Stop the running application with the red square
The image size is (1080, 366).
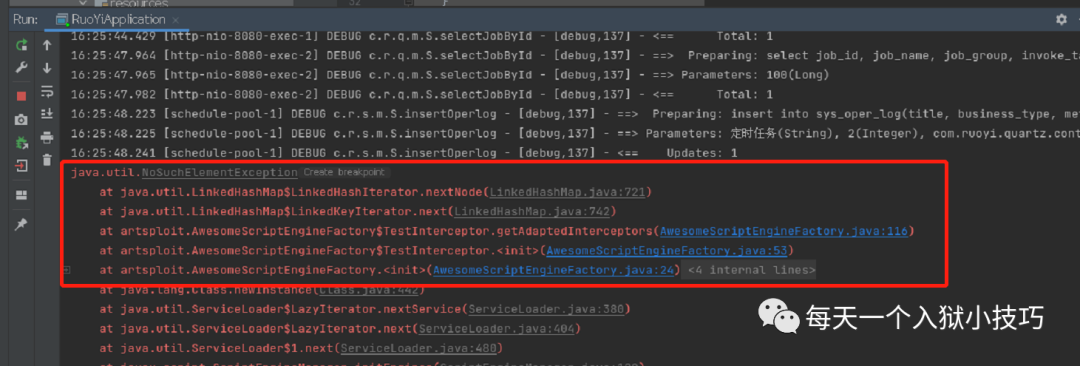coord(21,96)
